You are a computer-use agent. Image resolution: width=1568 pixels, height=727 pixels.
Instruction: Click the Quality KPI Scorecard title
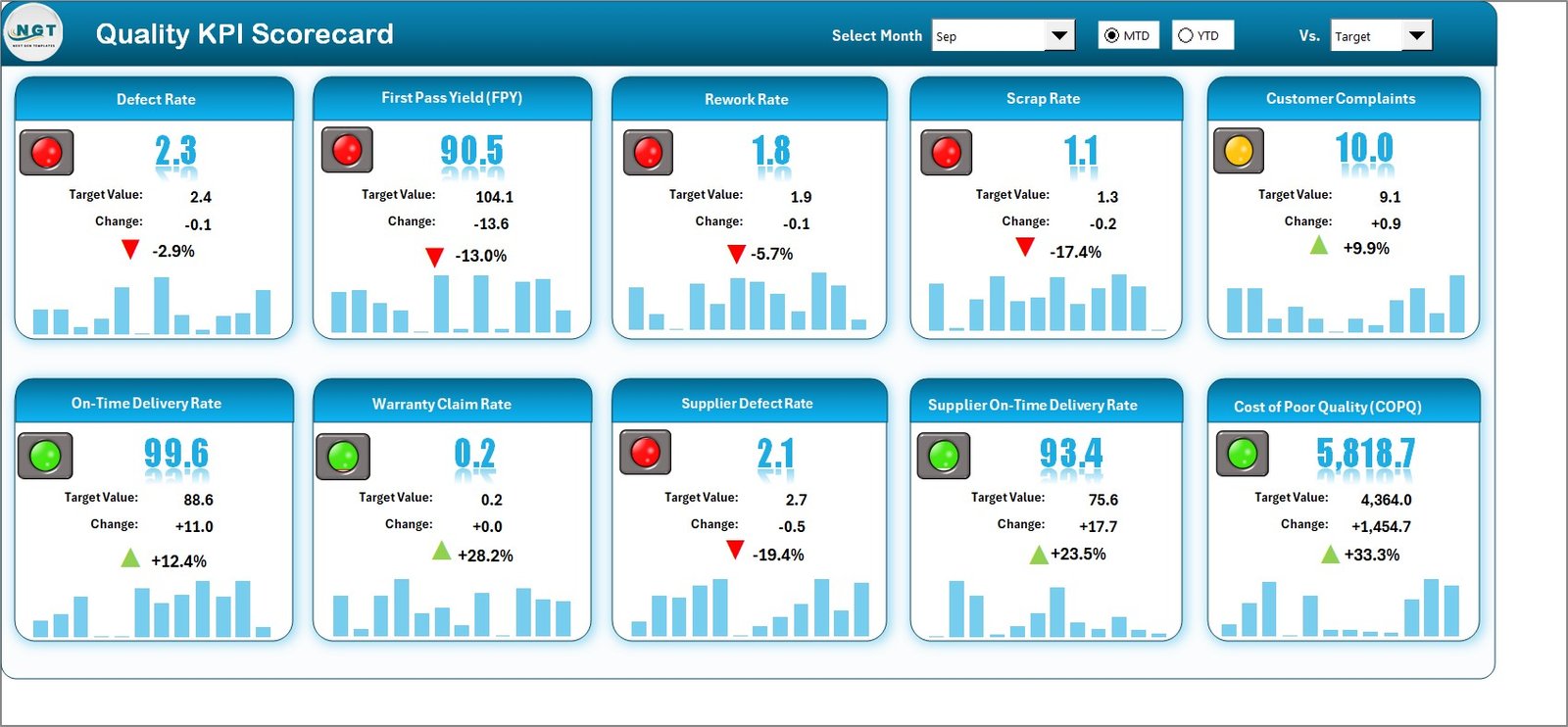click(x=244, y=34)
